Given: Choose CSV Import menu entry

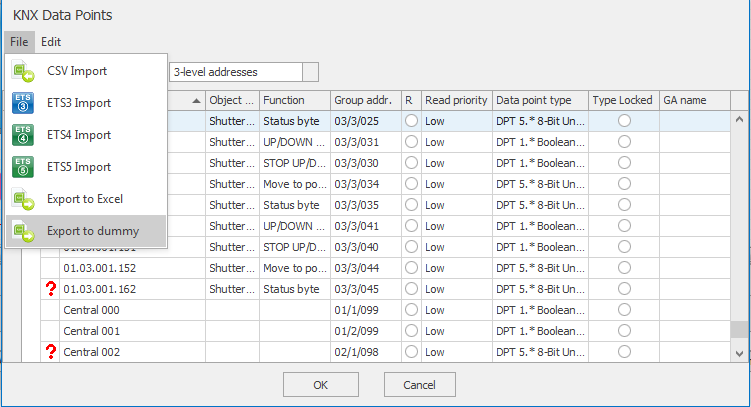Looking at the screenshot, I should point(86,71).
